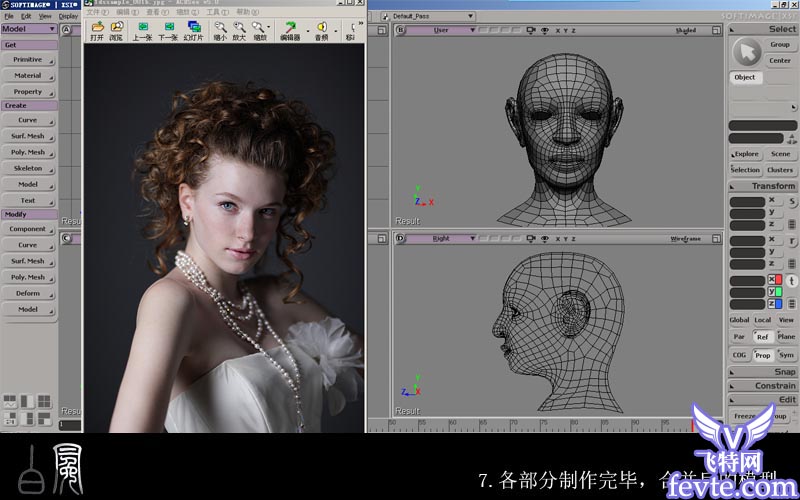The width and height of the screenshot is (800, 500).
Task: Maximize the Right viewport via corner icon
Action: click(716, 239)
